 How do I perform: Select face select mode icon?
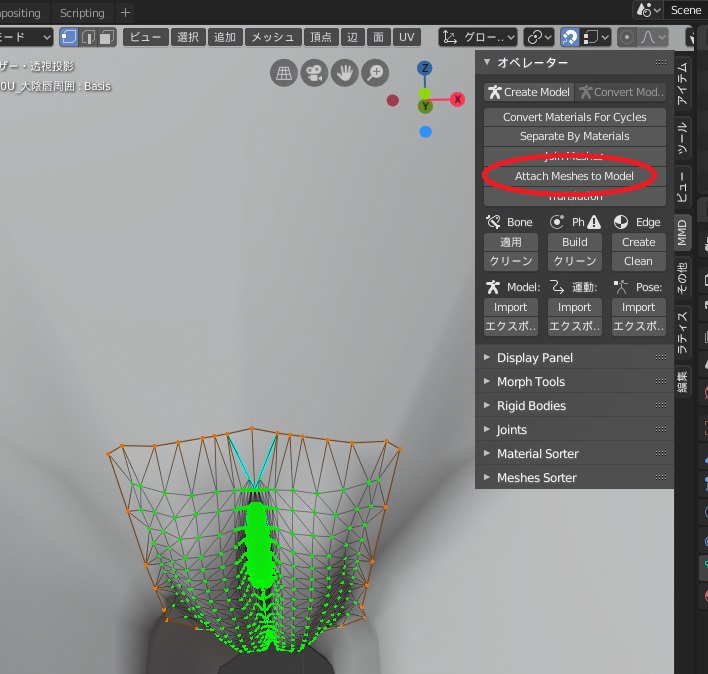(106, 37)
